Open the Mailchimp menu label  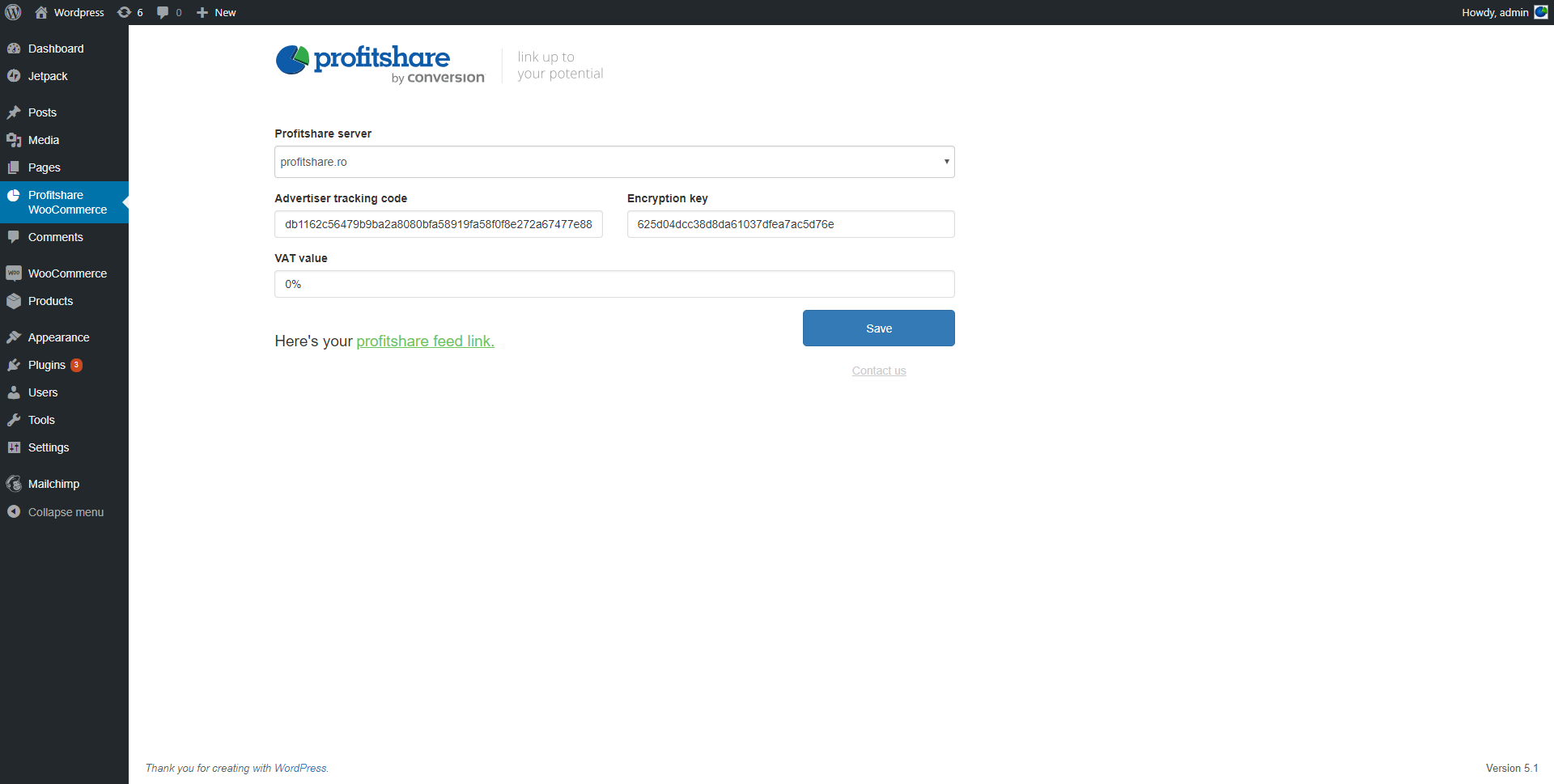[53, 484]
